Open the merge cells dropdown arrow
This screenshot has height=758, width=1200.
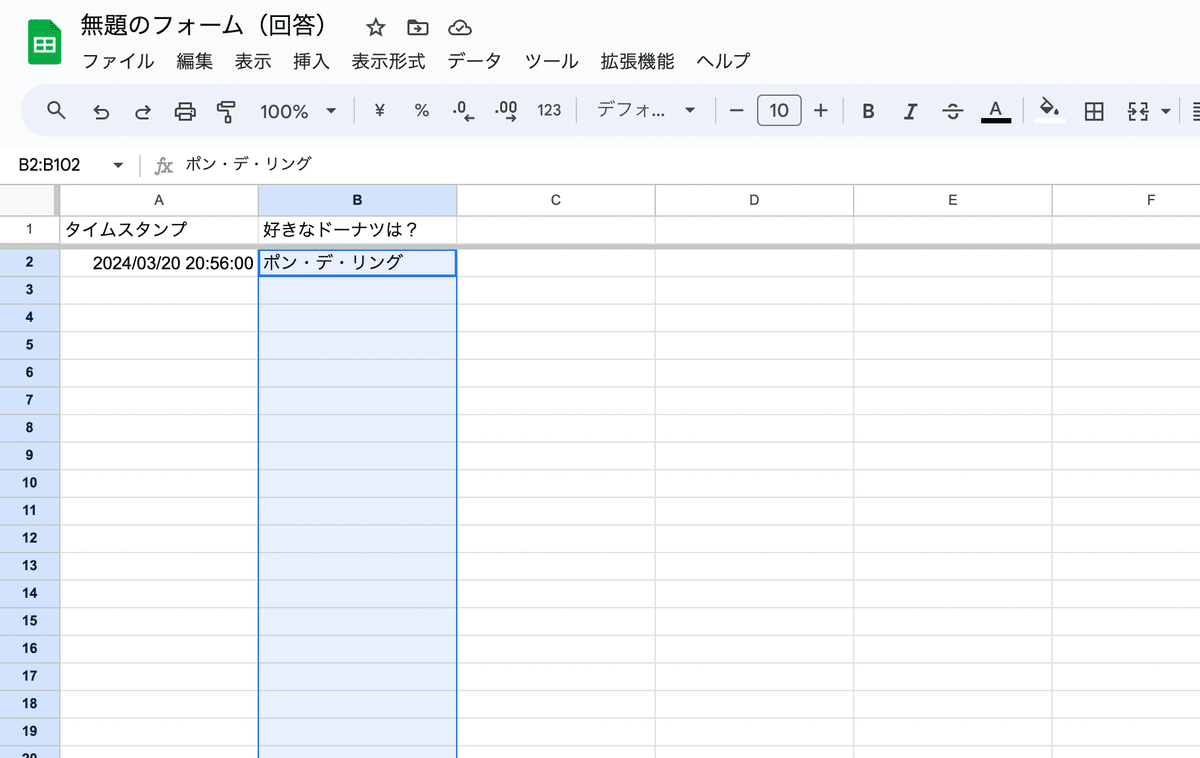click(x=1166, y=112)
